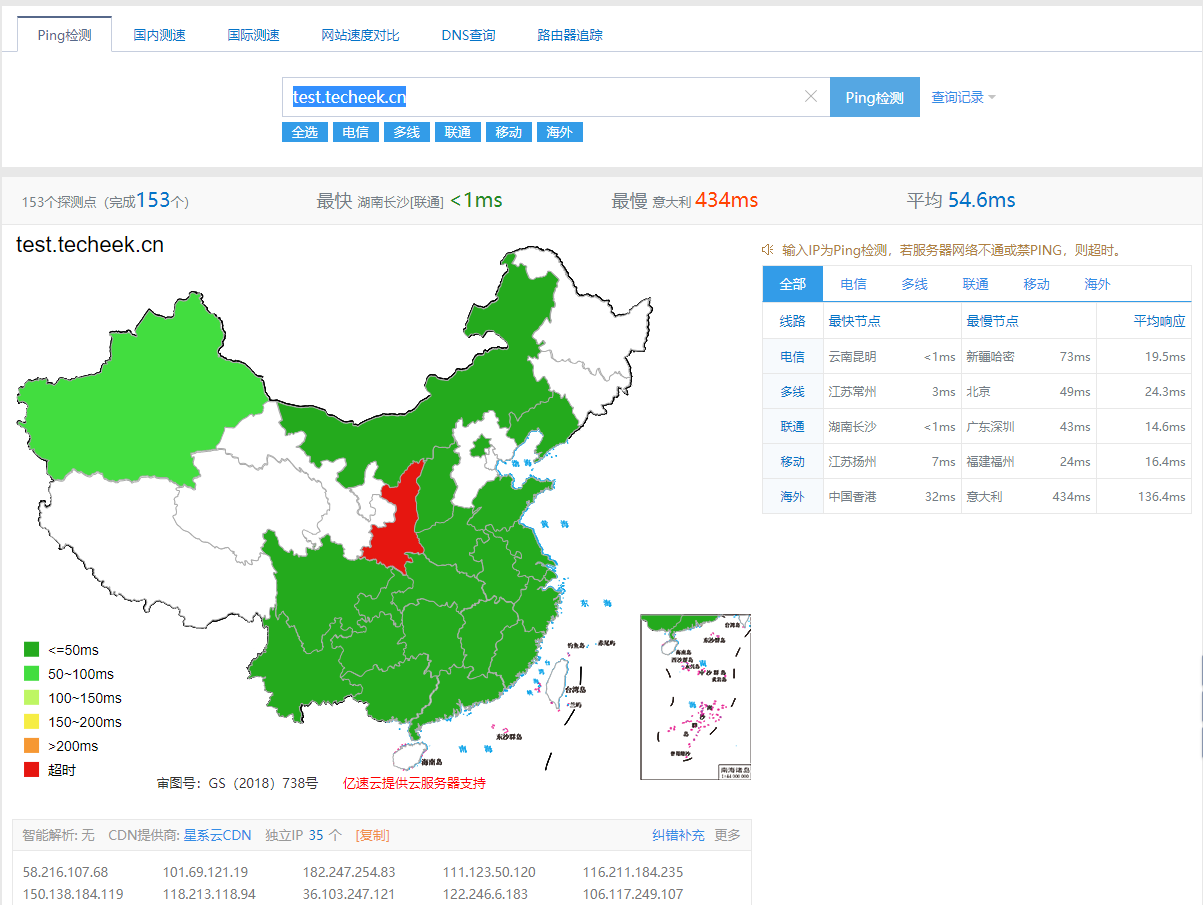The width and height of the screenshot is (1203, 905).
Task: Open the 查询记录 dropdown
Action: pos(963,97)
